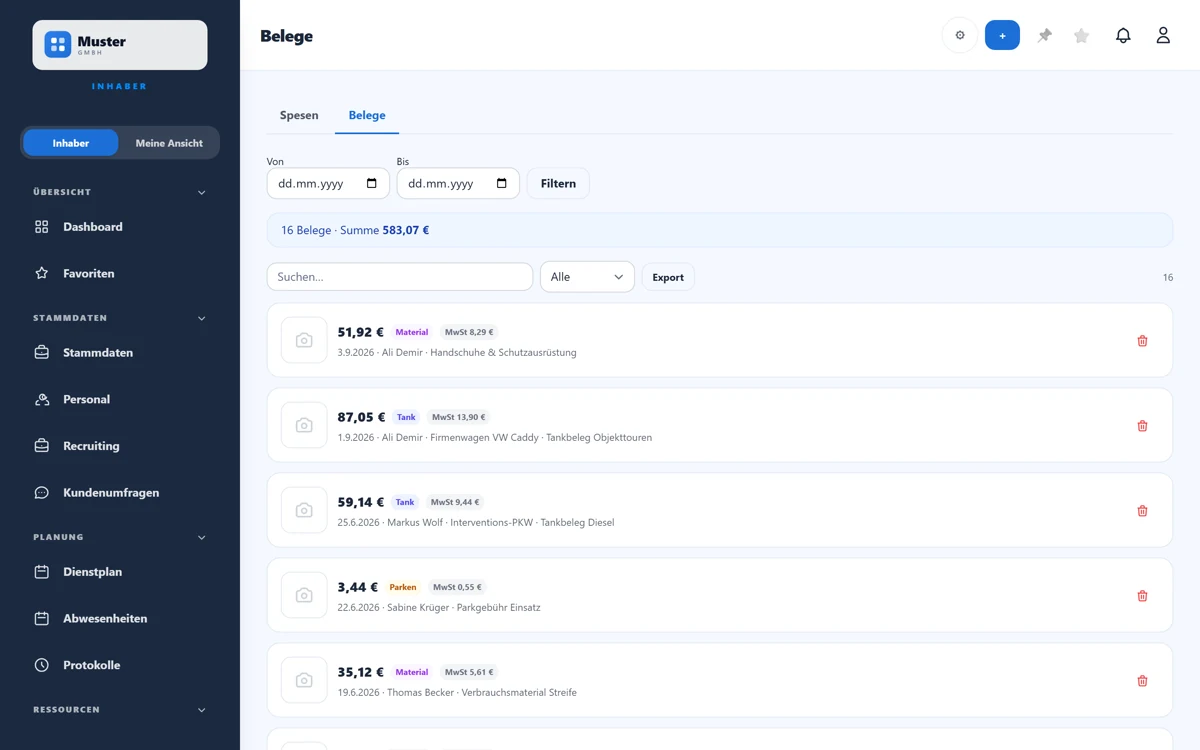Open notifications bell icon
The image size is (1200, 750).
(x=1123, y=35)
